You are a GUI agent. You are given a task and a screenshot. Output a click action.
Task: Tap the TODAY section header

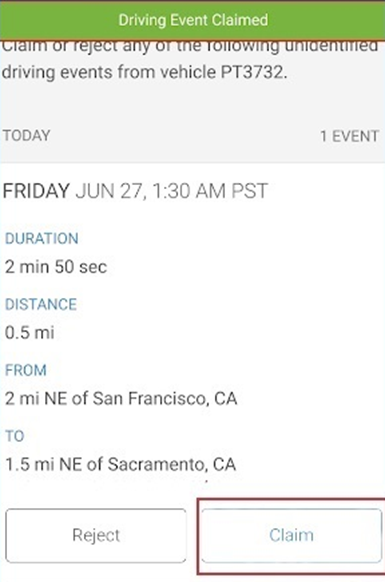click(x=26, y=135)
